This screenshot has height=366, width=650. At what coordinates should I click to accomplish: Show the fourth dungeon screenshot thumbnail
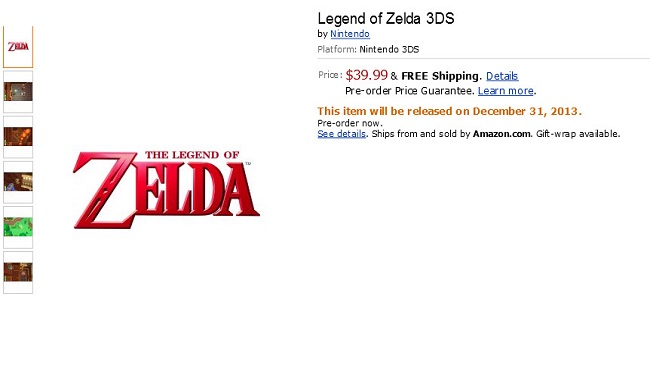18,182
